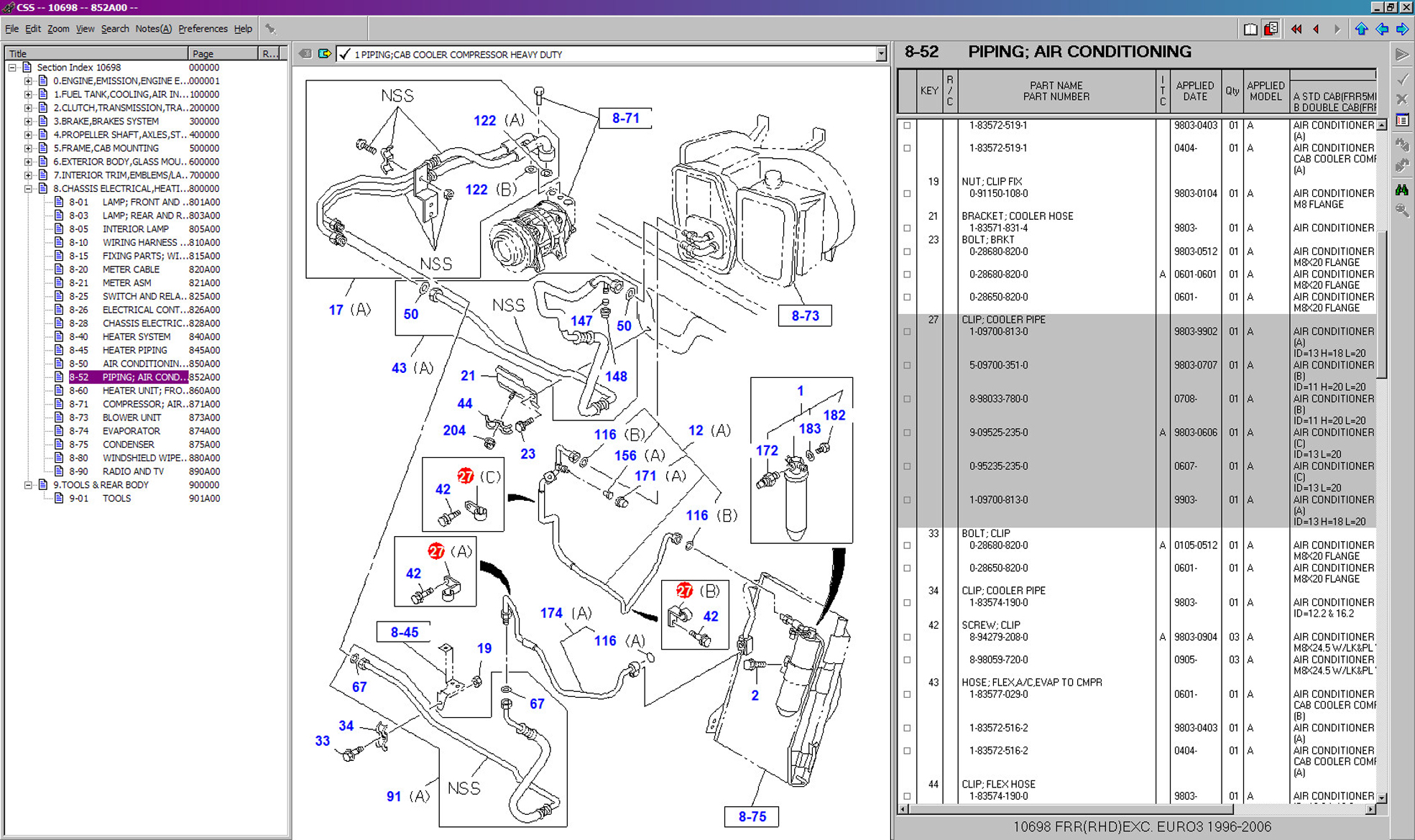
Task: Check the box for part 1-83574-190-0 clip cooler pipe
Action: pyautogui.click(x=907, y=602)
